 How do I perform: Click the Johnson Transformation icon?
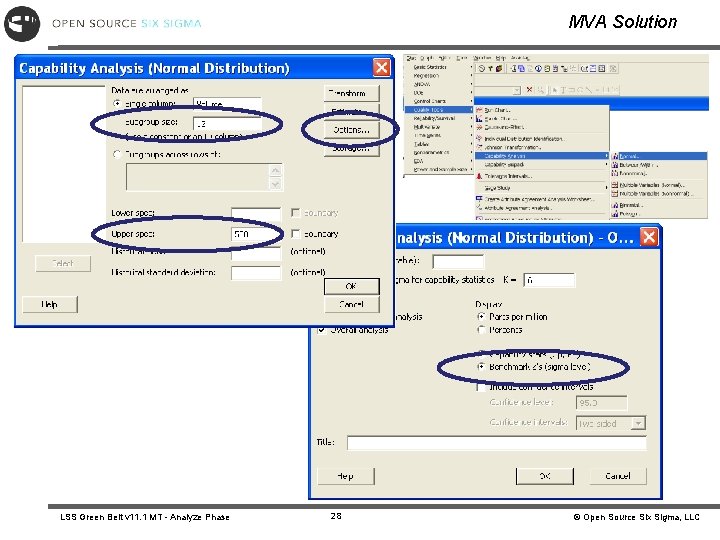coord(479,147)
